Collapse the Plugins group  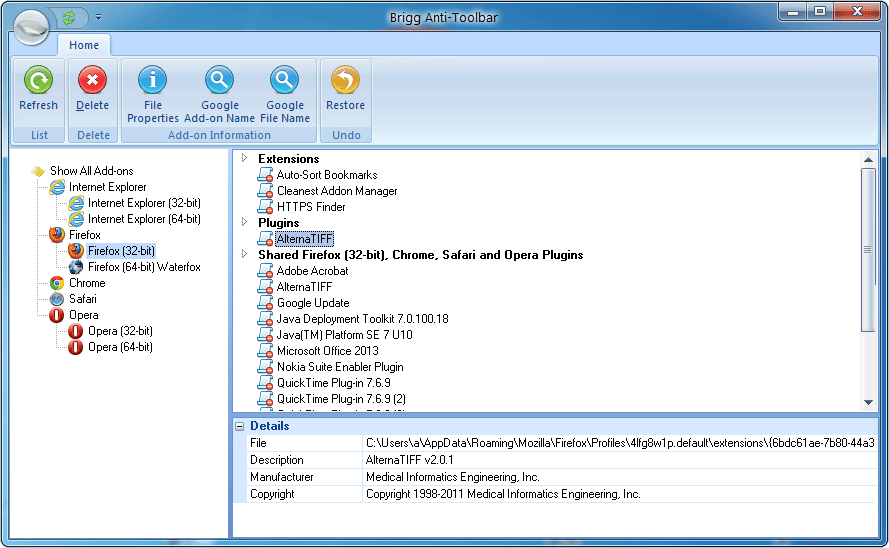[244, 222]
